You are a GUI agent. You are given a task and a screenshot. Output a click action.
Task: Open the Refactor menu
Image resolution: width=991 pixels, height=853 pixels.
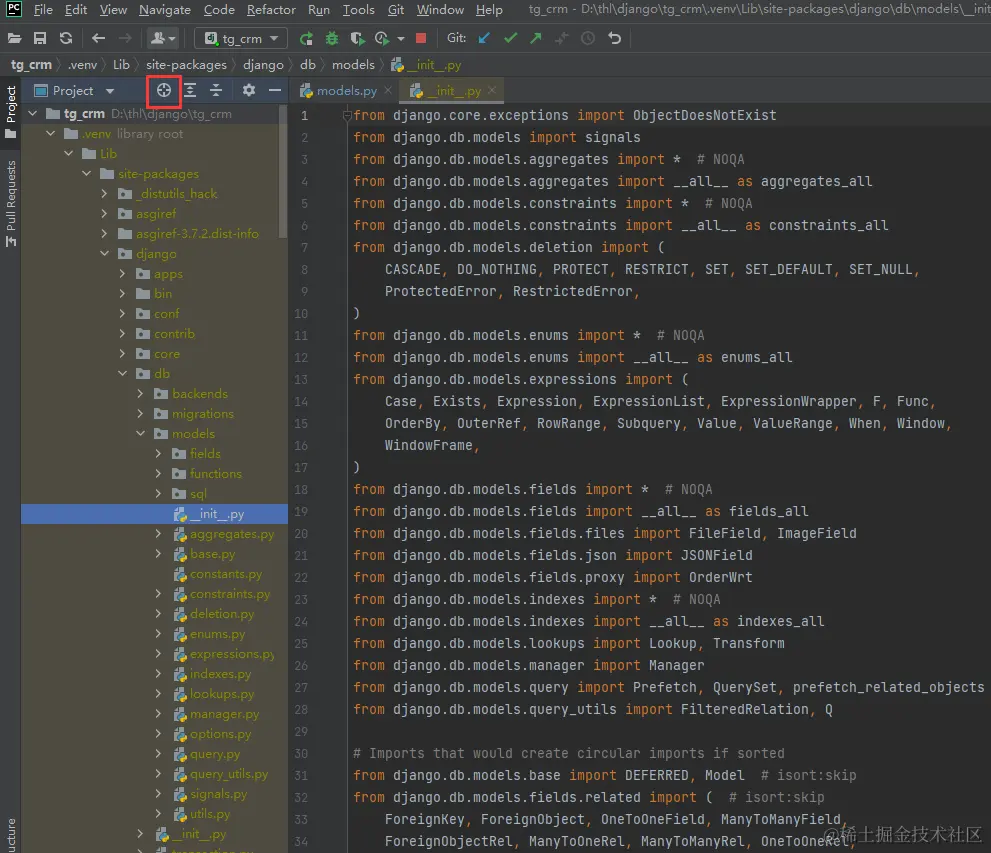(271, 10)
